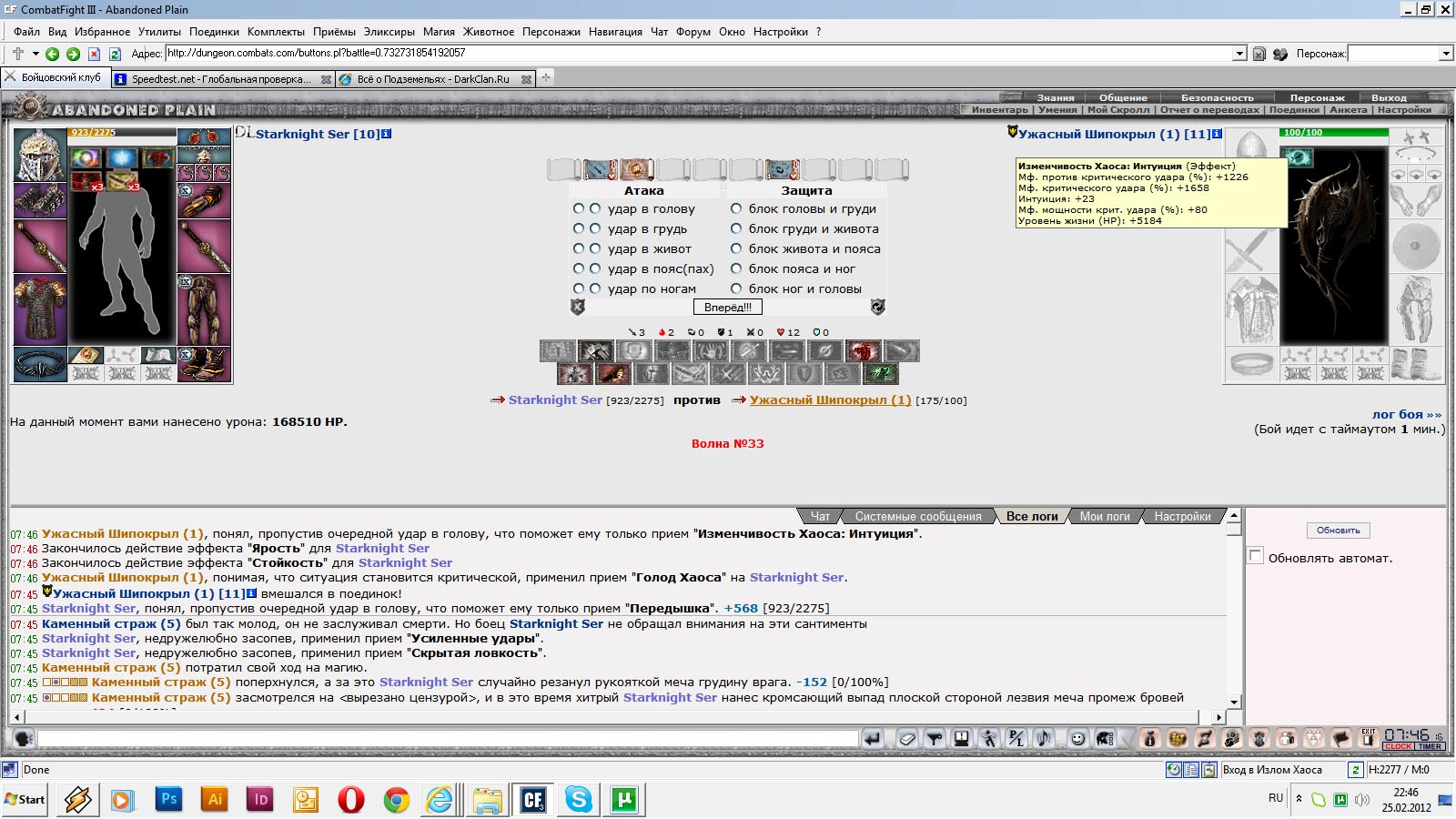Click the smiley emoticon icon in chat bar
Image resolution: width=1456 pixels, height=819 pixels.
pyautogui.click(x=1078, y=739)
